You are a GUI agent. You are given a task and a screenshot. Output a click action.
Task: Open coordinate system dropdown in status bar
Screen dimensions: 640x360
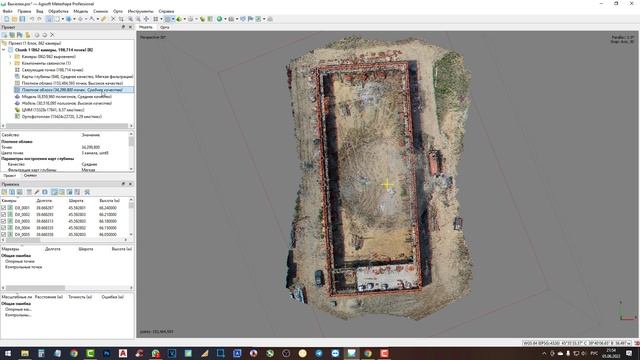click(x=629, y=343)
